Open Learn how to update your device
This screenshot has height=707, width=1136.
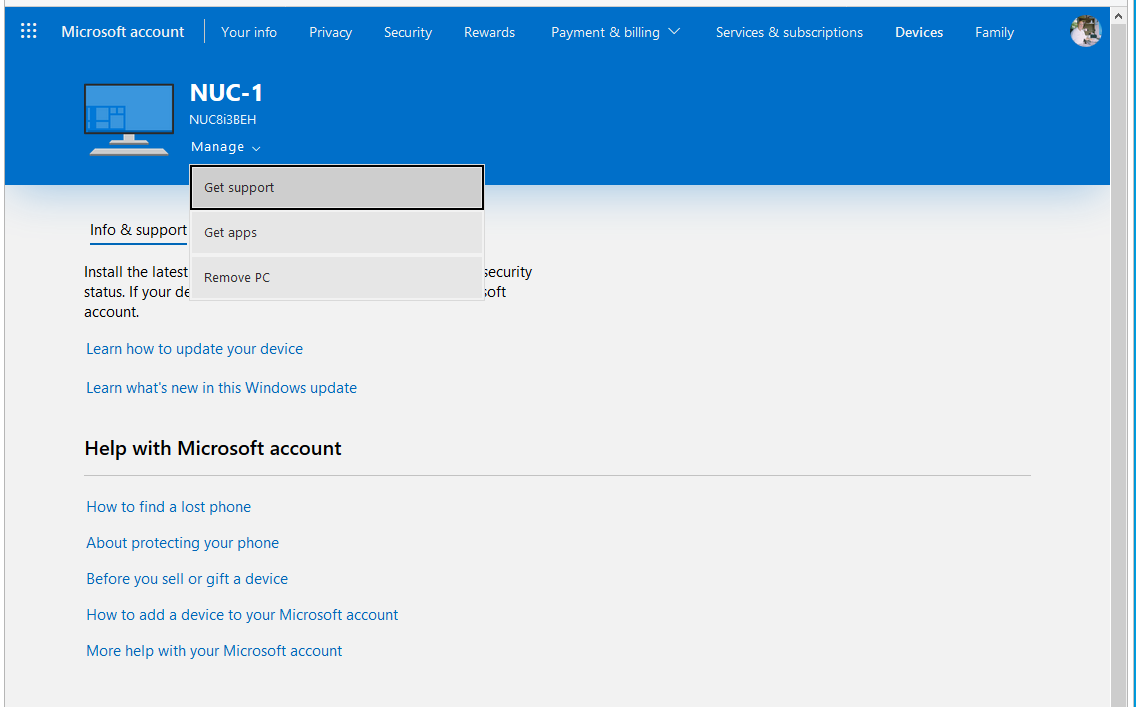(194, 349)
